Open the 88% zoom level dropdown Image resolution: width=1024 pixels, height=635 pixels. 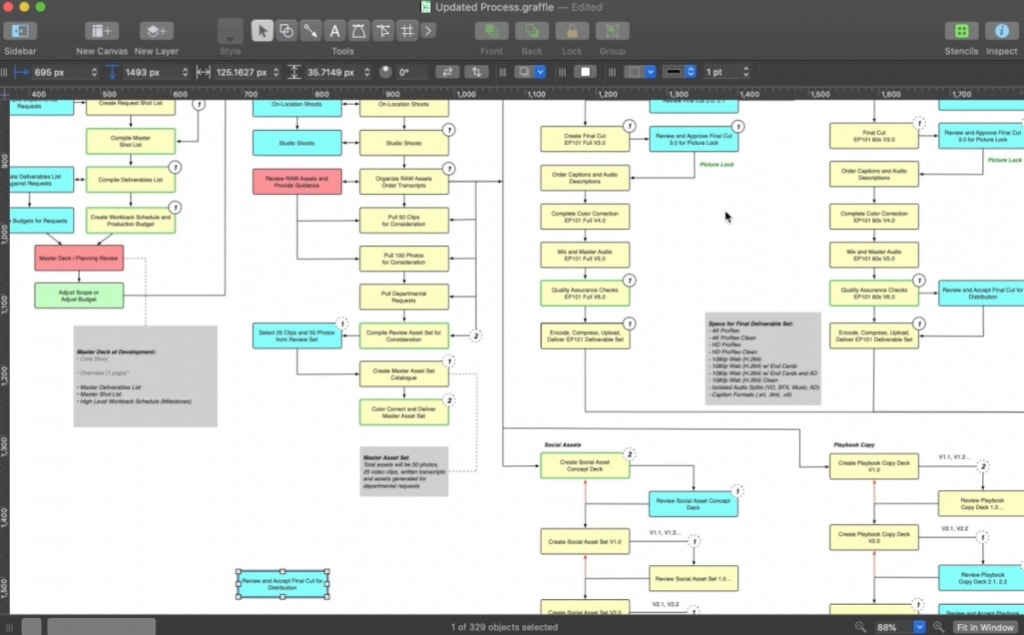919,627
